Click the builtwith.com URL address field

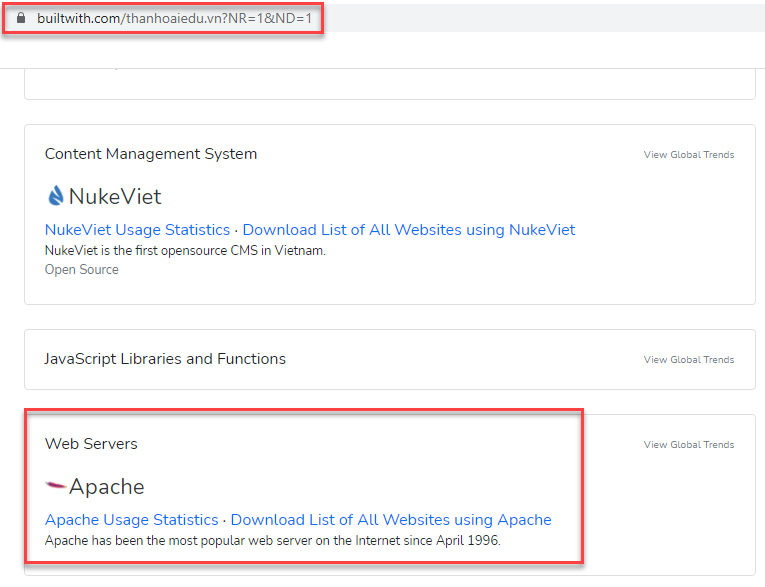(174, 19)
